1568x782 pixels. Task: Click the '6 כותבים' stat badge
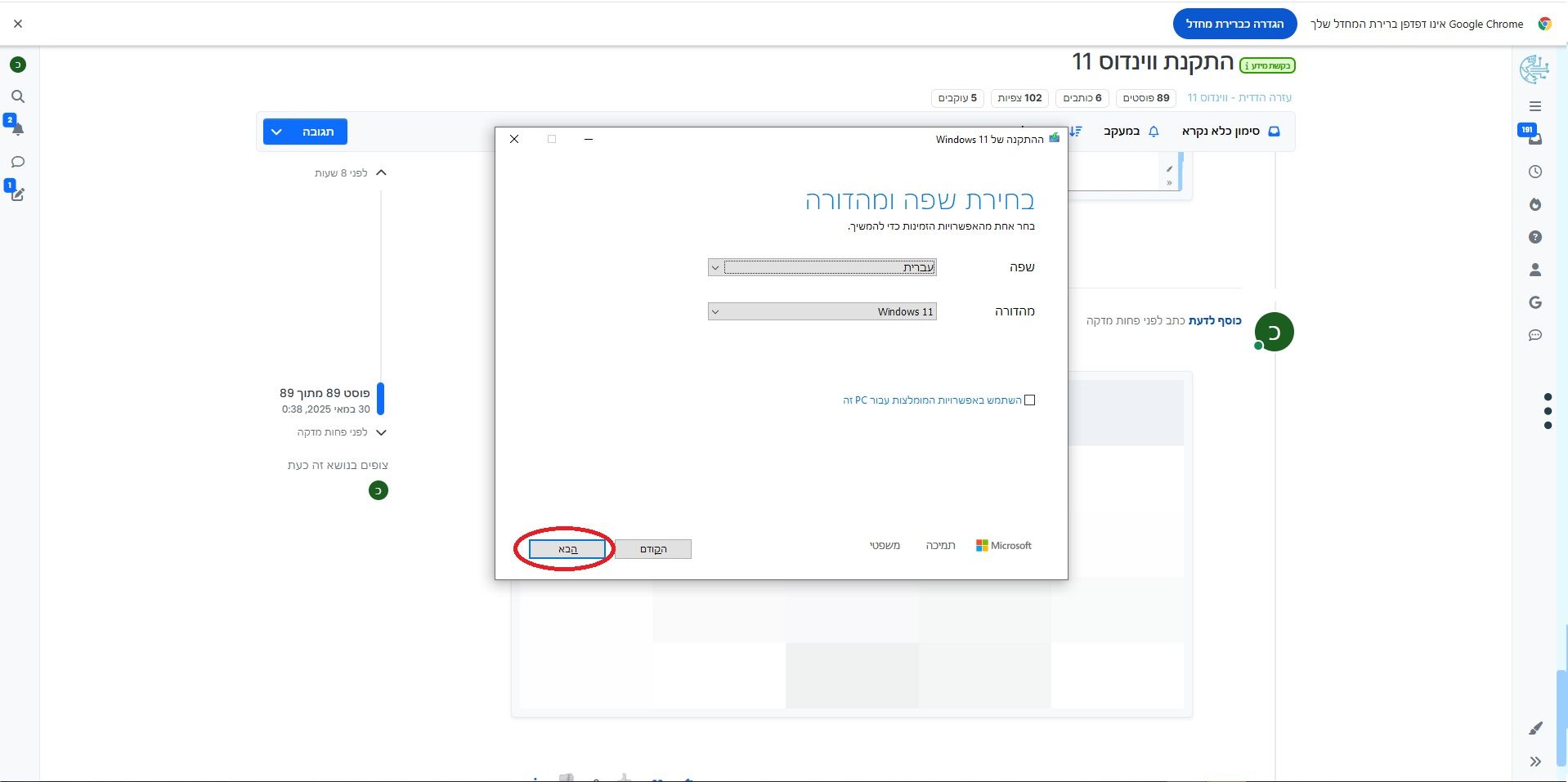[x=1082, y=98]
